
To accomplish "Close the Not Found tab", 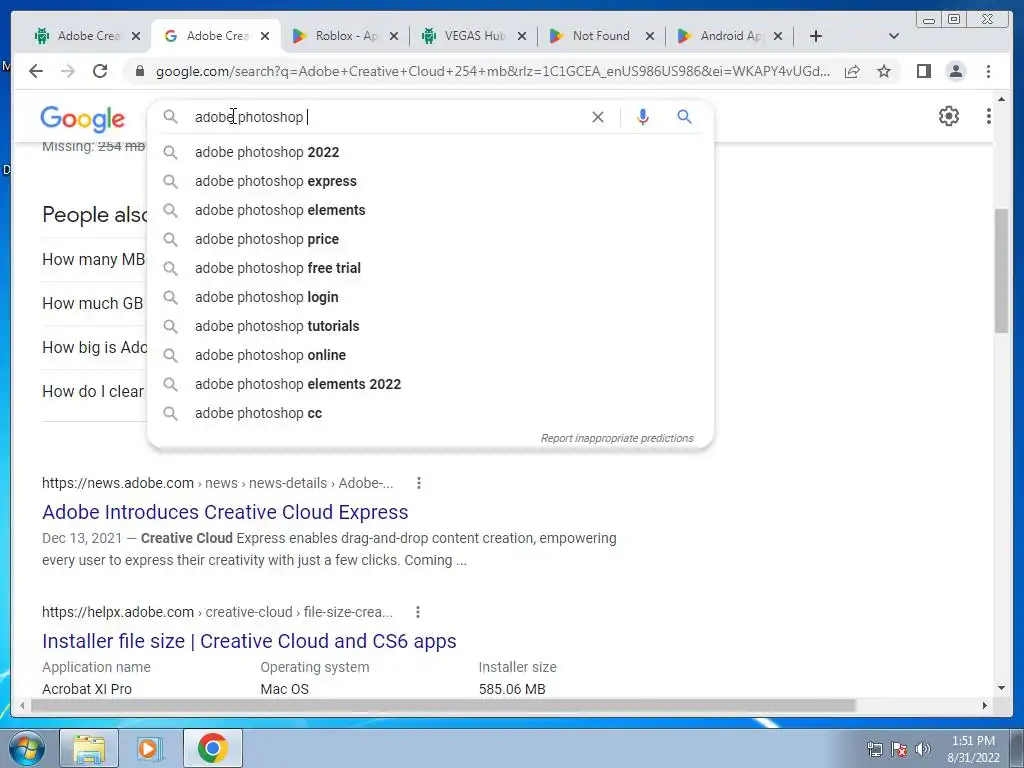I will coord(650,36).
